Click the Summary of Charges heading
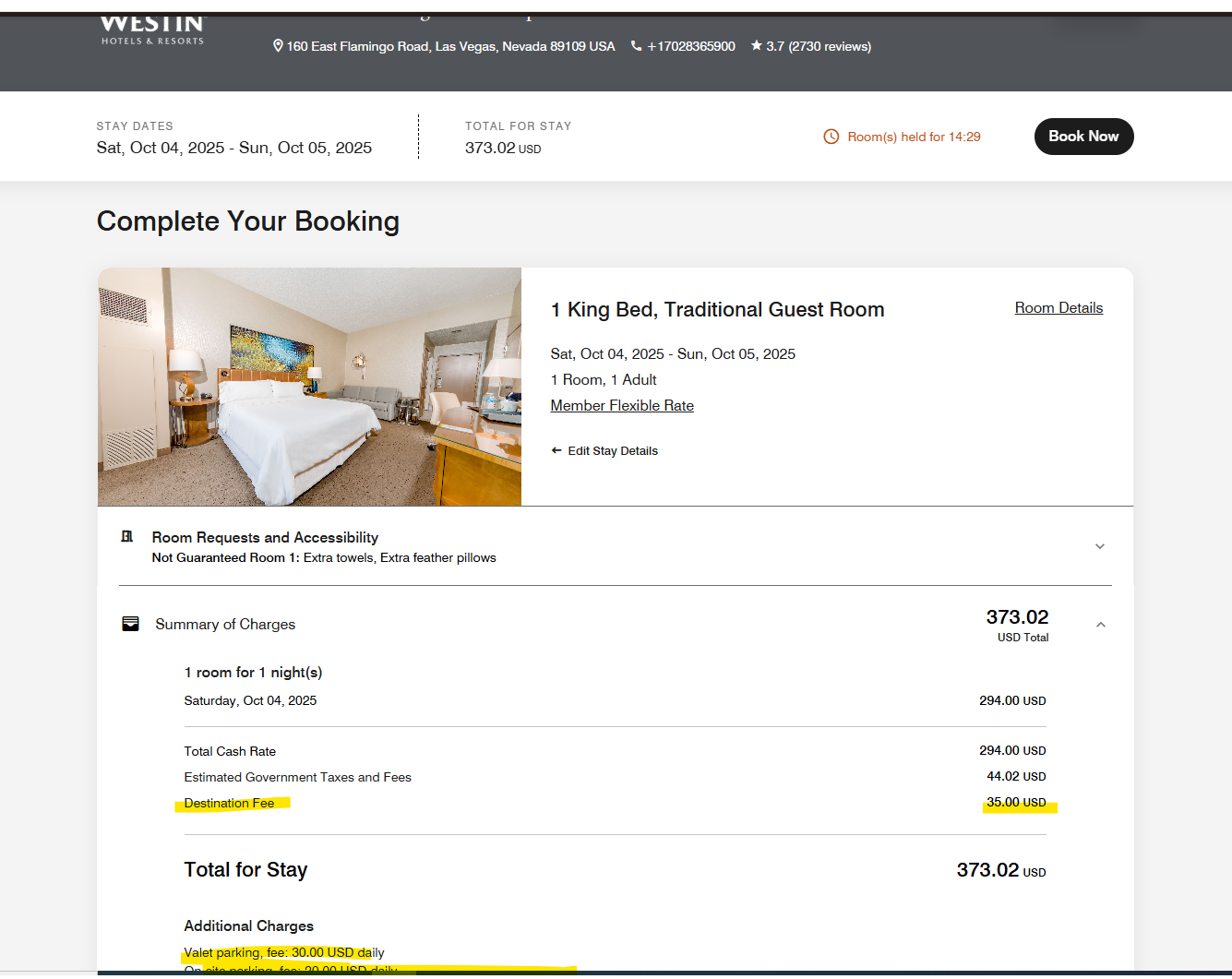Viewport: 1232px width, 979px height. pos(225,625)
